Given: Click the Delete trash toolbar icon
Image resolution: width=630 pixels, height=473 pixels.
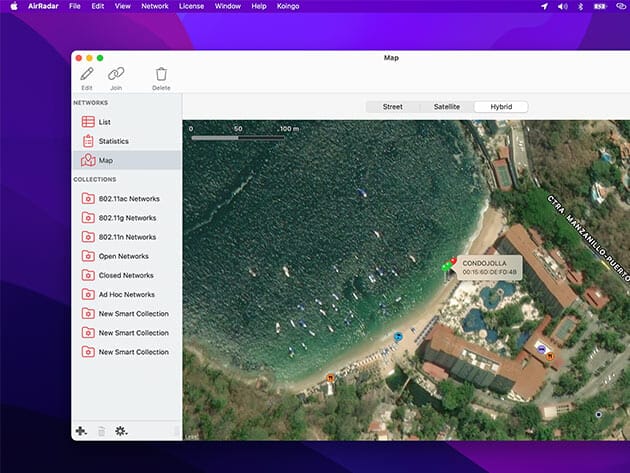Looking at the screenshot, I should point(161,74).
